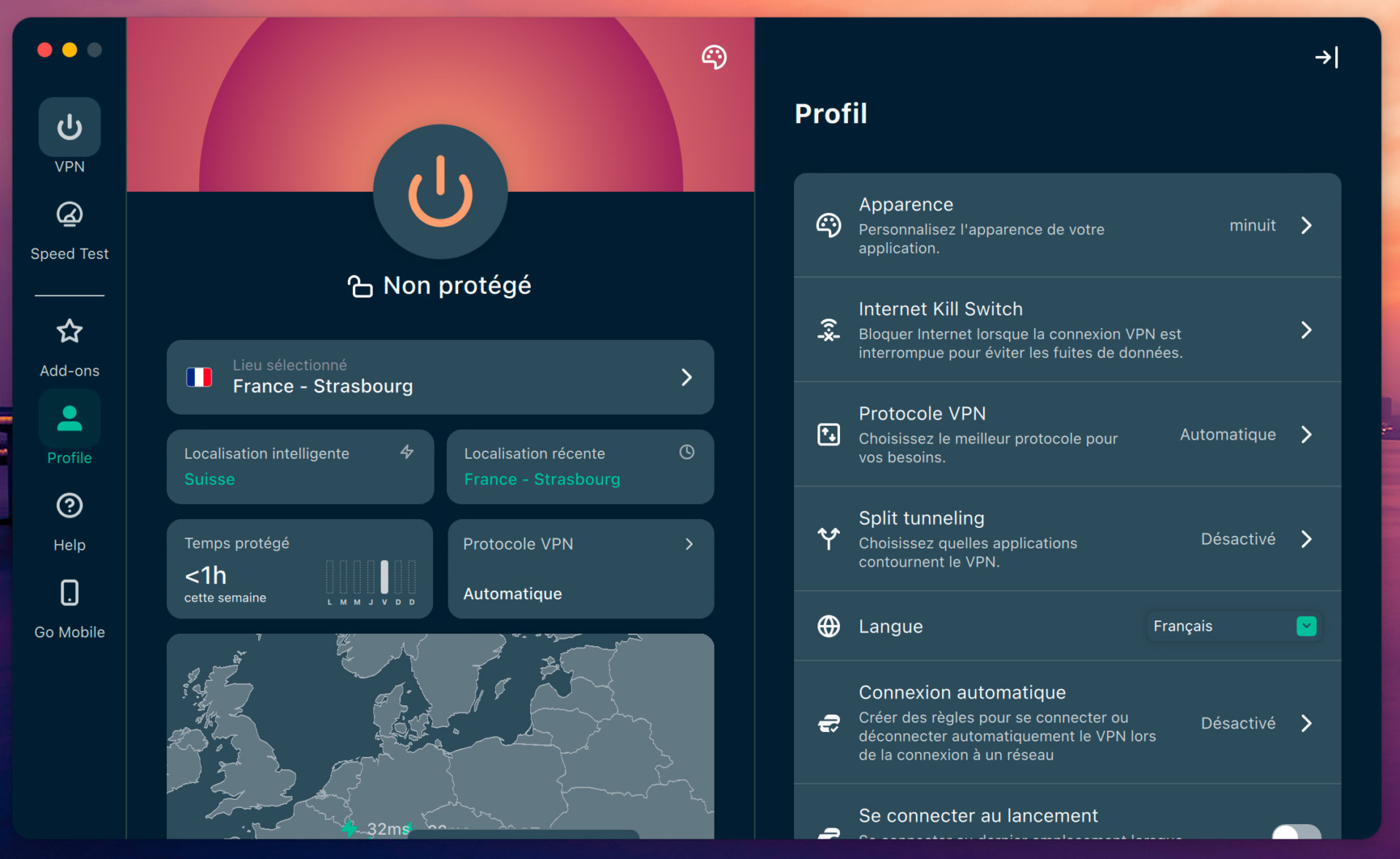Collapse the Profil panel with arrow icon
The image size is (1400, 859).
1326,57
